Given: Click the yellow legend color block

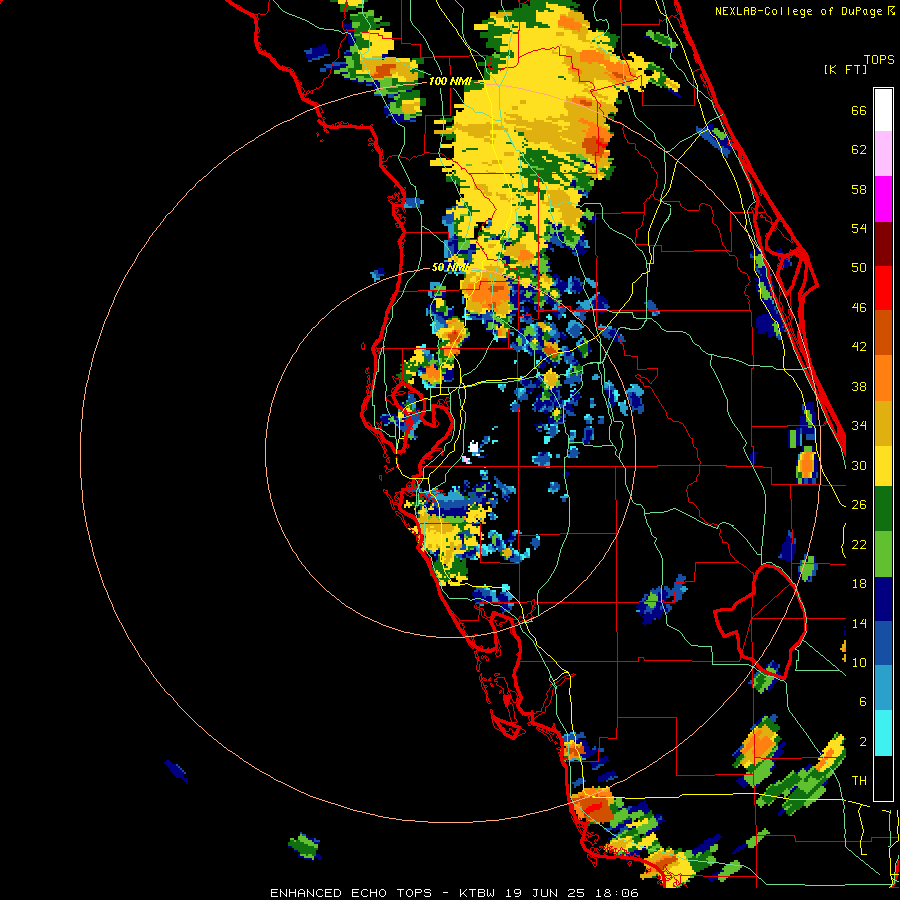Looking at the screenshot, I should pyautogui.click(x=883, y=466).
